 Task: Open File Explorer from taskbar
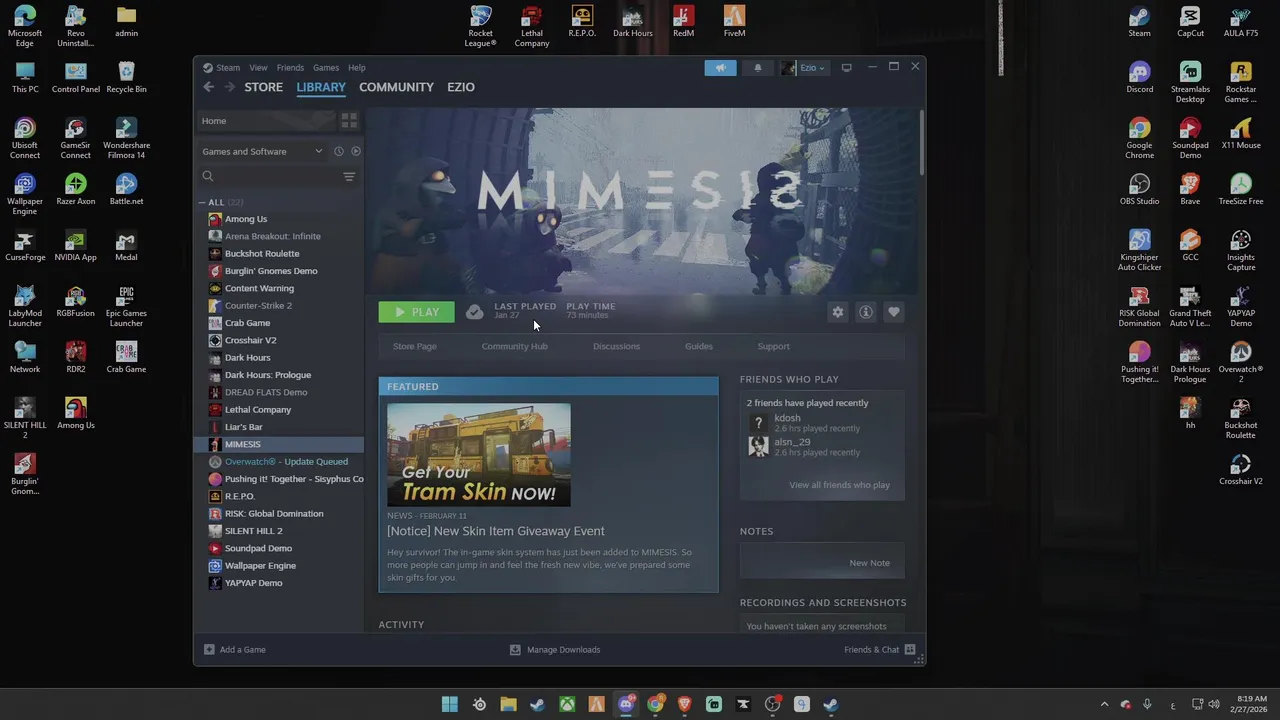[508, 704]
